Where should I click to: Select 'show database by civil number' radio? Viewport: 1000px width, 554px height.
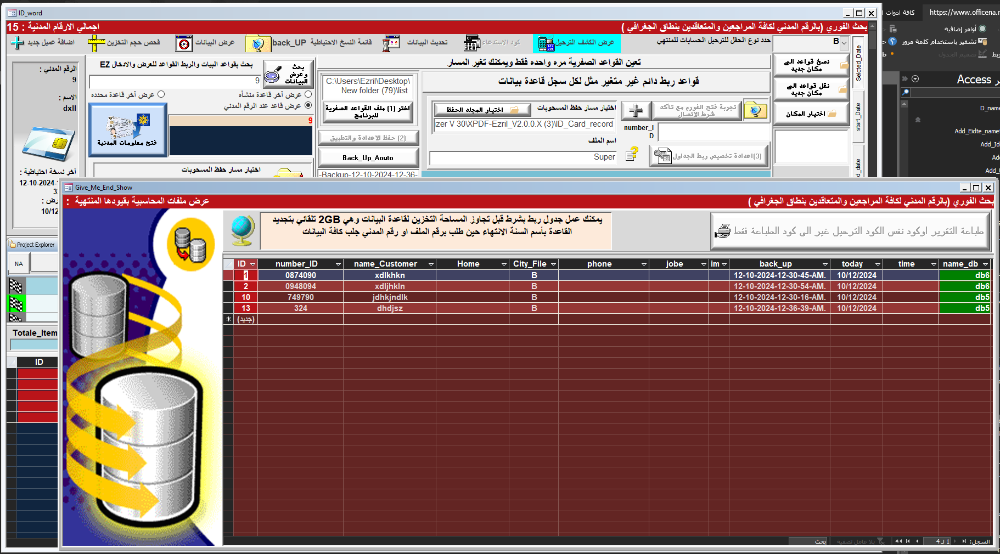[308, 105]
